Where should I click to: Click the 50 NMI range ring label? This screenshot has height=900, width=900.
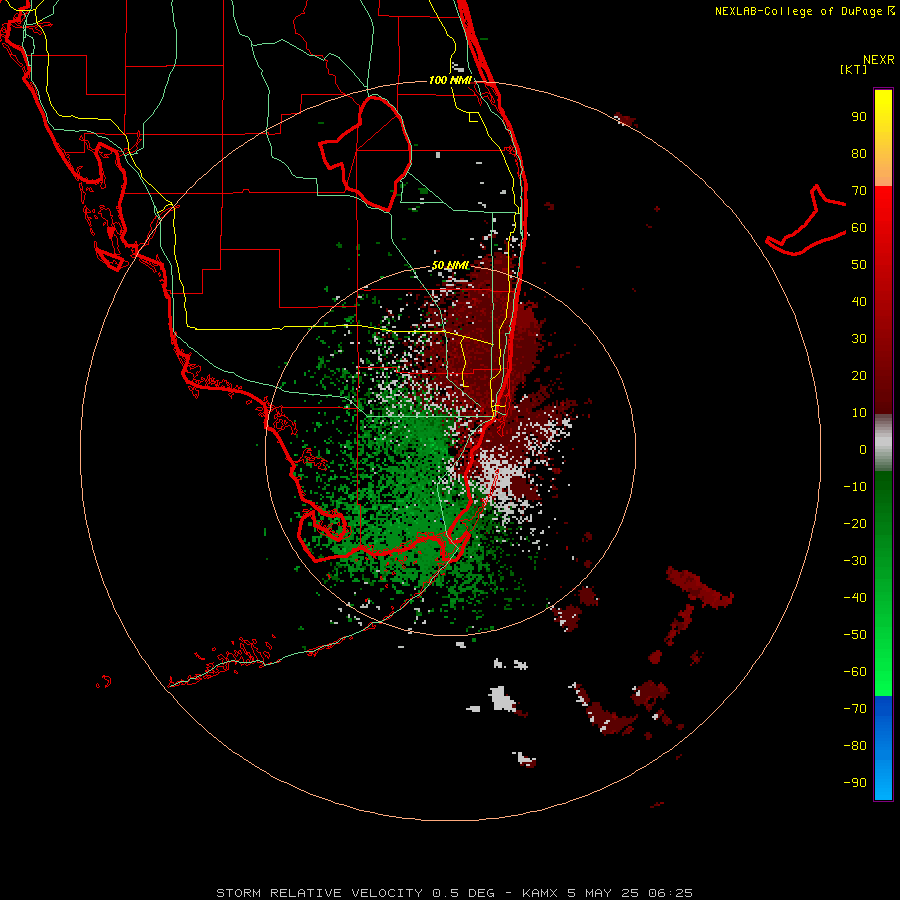(x=451, y=265)
